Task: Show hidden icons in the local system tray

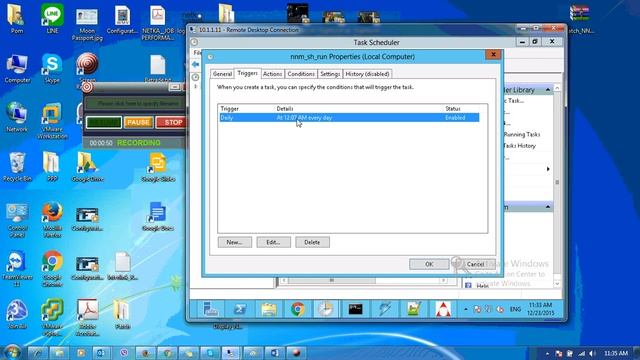Action: 547,353
